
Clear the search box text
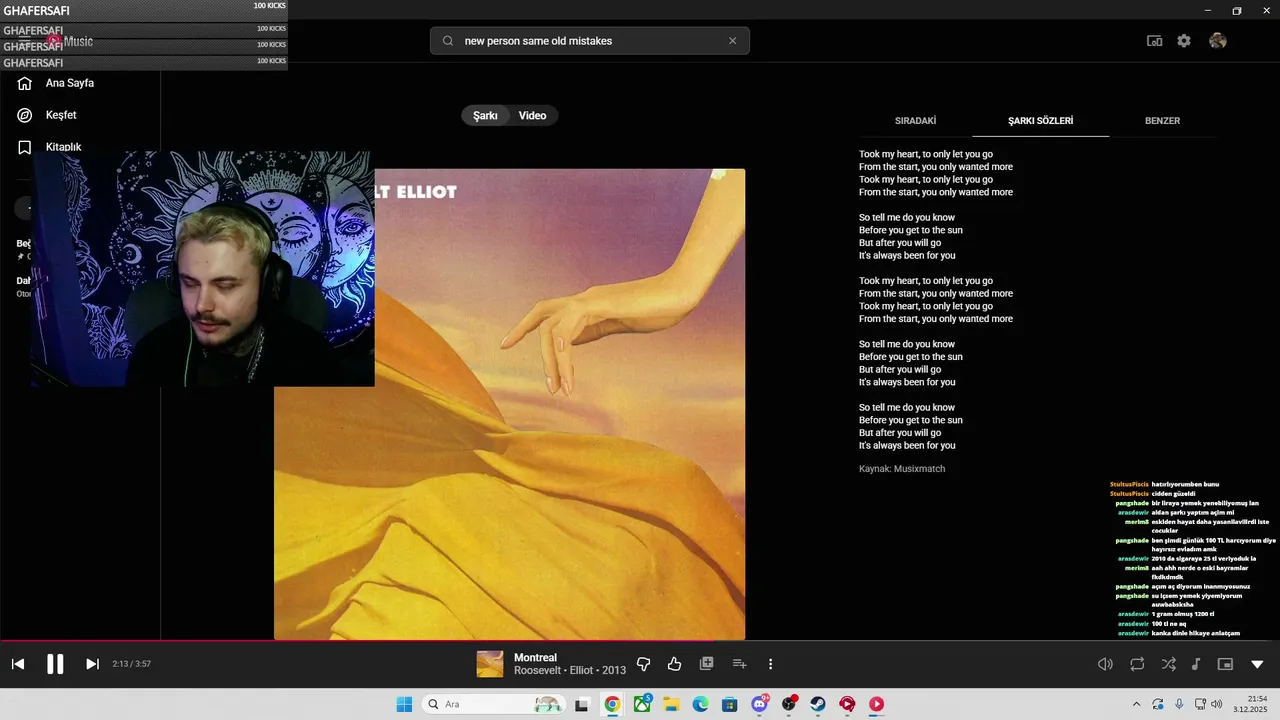click(x=732, y=41)
